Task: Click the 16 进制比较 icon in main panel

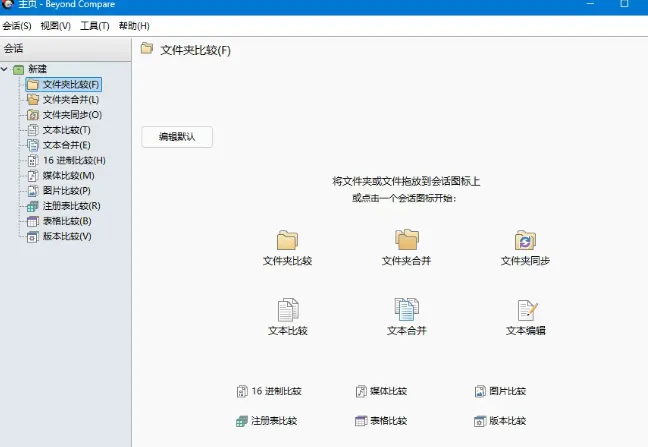Action: [242, 391]
